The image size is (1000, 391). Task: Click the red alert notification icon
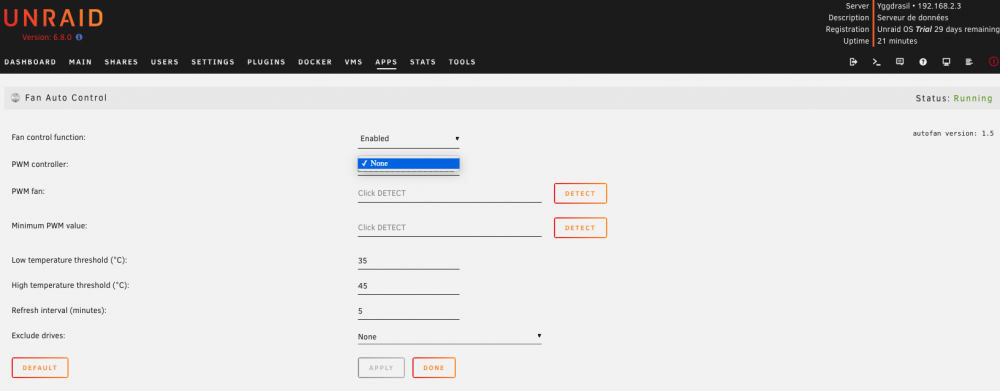994,62
